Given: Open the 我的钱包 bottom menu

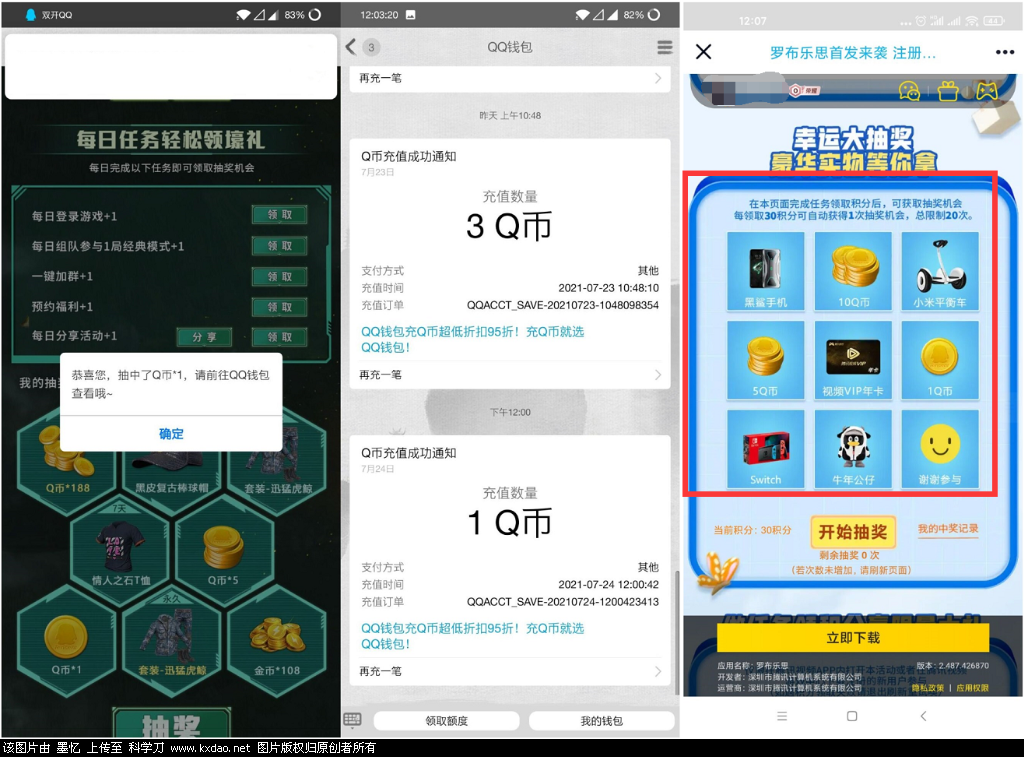Looking at the screenshot, I should coord(601,721).
